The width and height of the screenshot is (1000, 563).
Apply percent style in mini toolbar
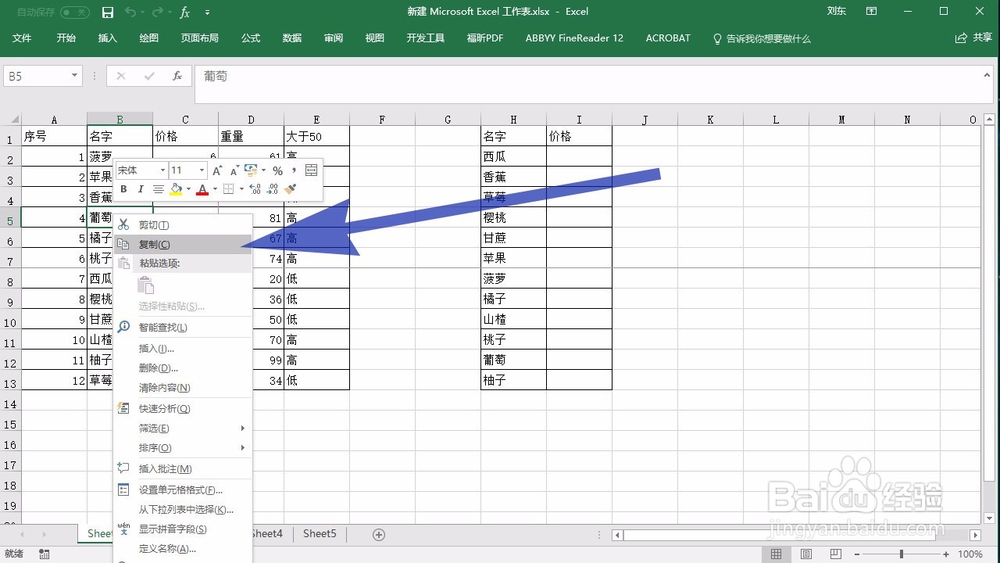click(x=277, y=171)
